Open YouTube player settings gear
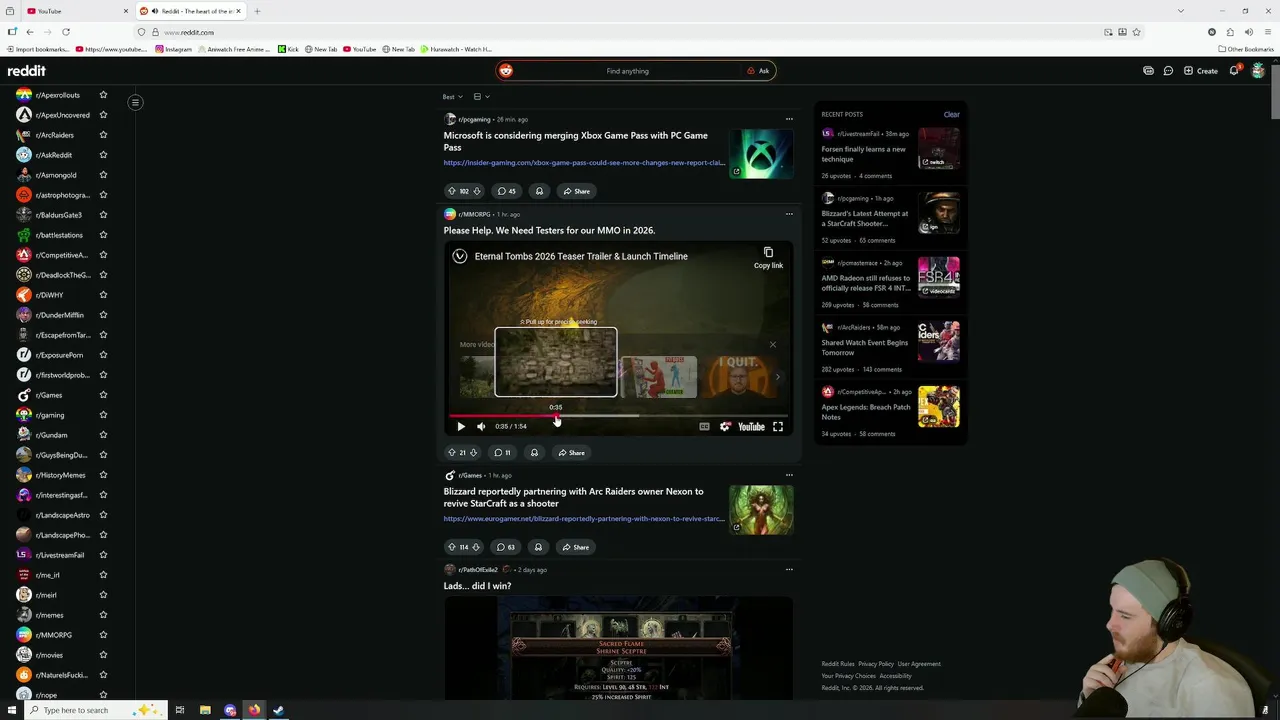Image resolution: width=1280 pixels, height=720 pixels. coord(725,427)
